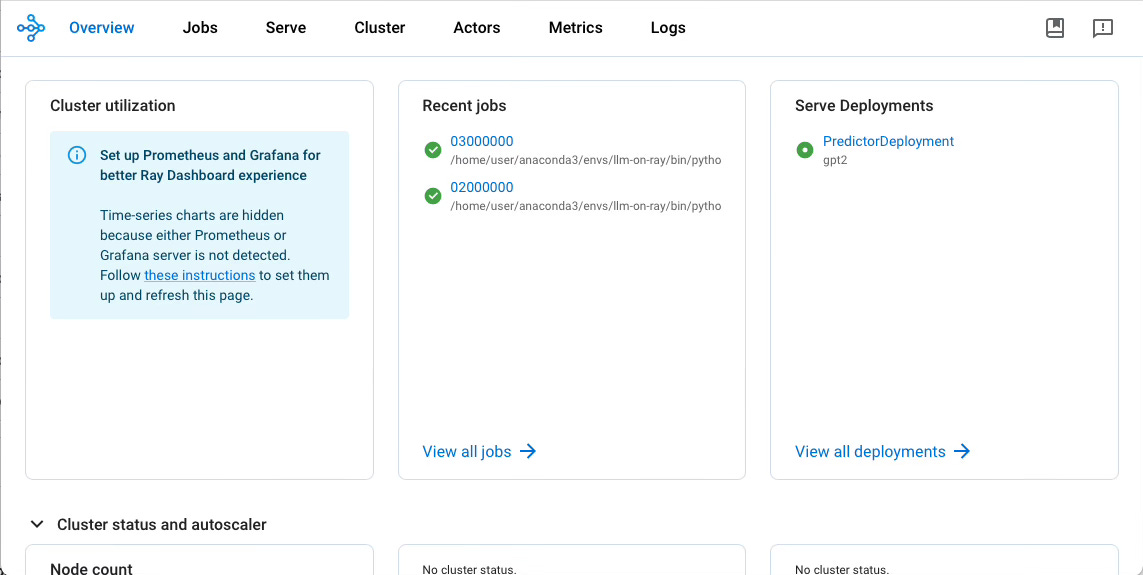Click the View all jobs link
Image resolution: width=1143 pixels, height=575 pixels.
(467, 451)
